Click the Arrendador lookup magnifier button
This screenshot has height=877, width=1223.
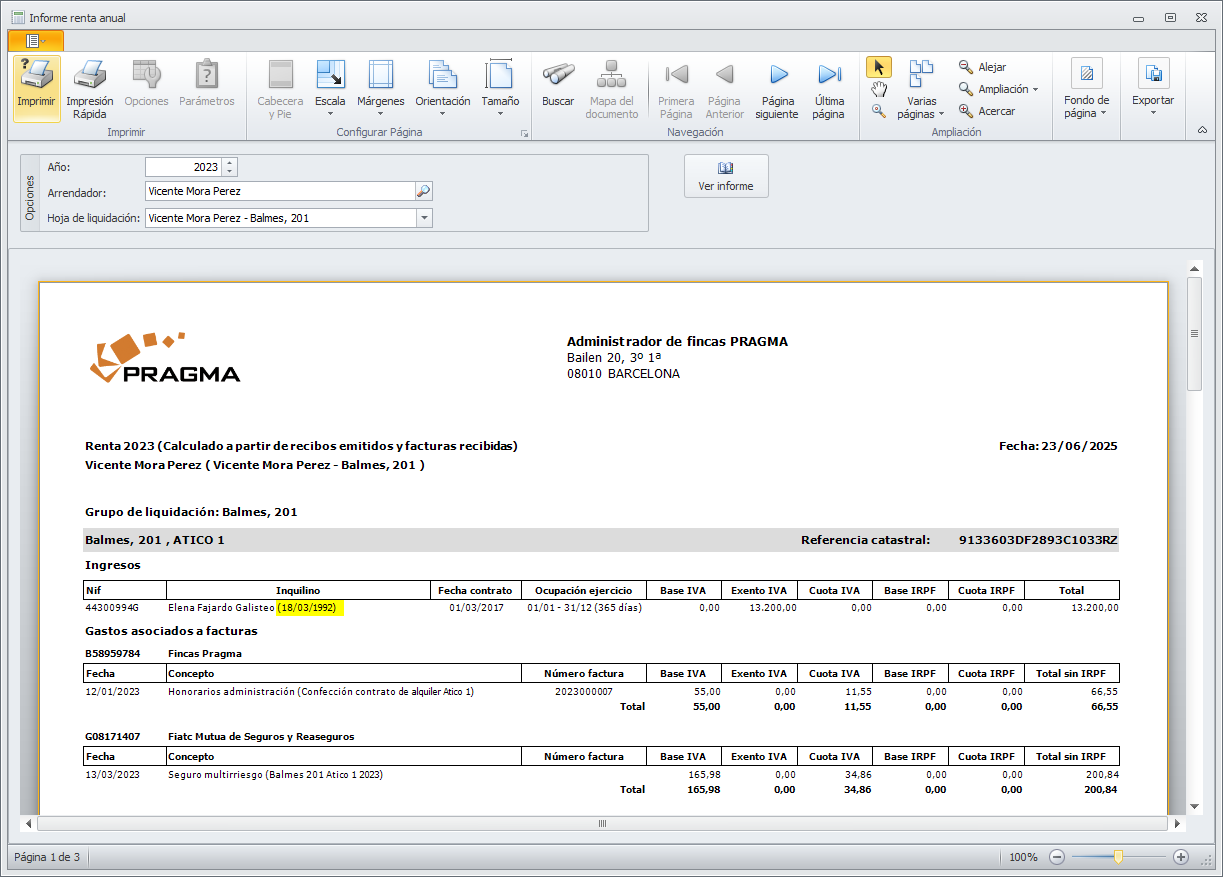424,191
